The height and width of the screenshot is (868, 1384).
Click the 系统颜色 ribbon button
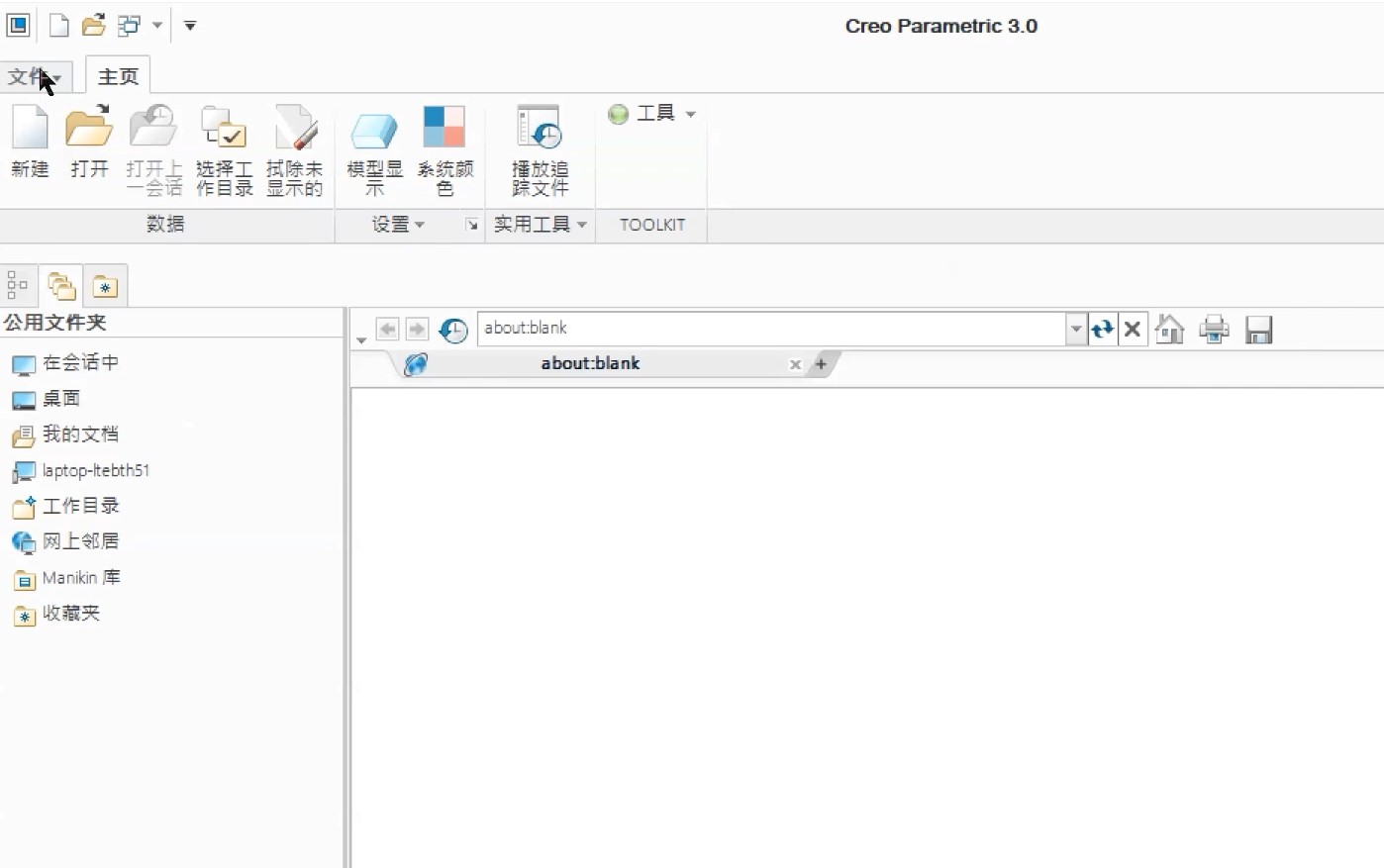point(445,150)
